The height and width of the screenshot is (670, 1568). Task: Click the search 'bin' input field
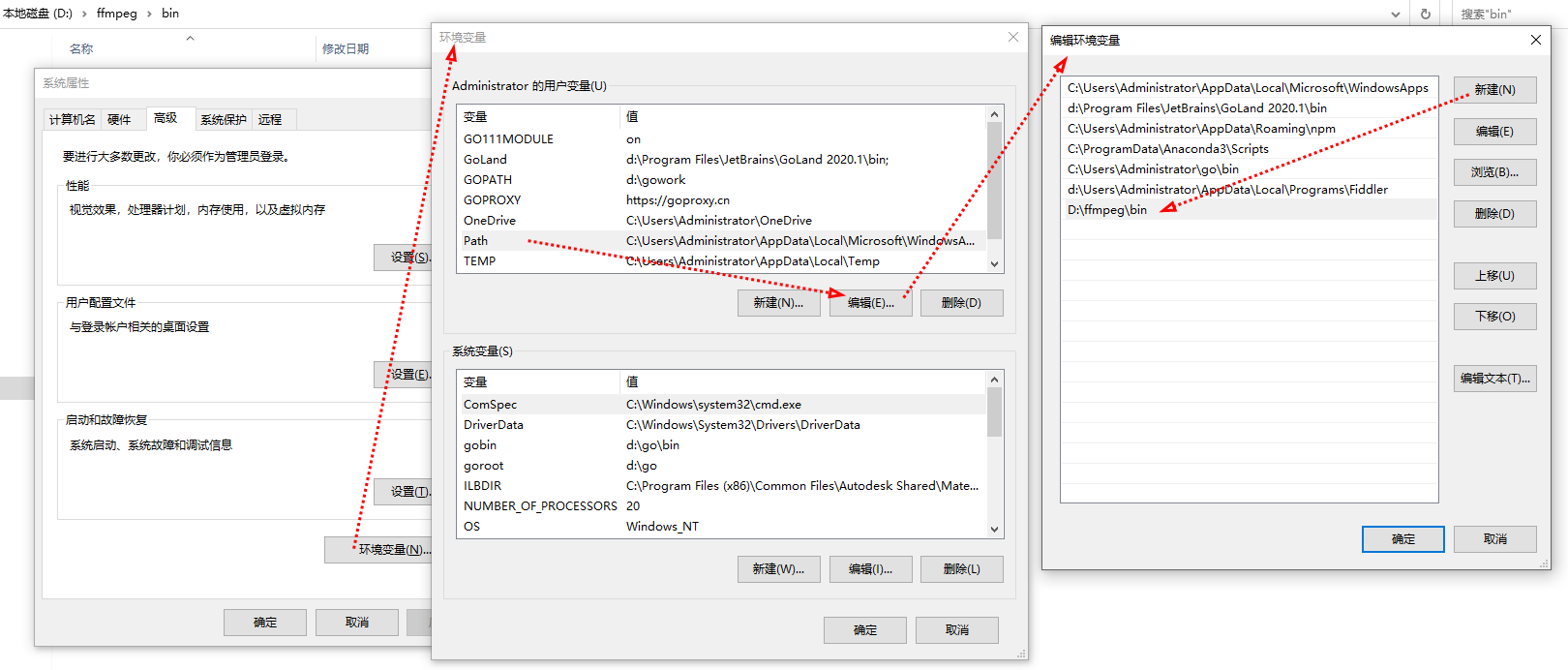click(1510, 14)
